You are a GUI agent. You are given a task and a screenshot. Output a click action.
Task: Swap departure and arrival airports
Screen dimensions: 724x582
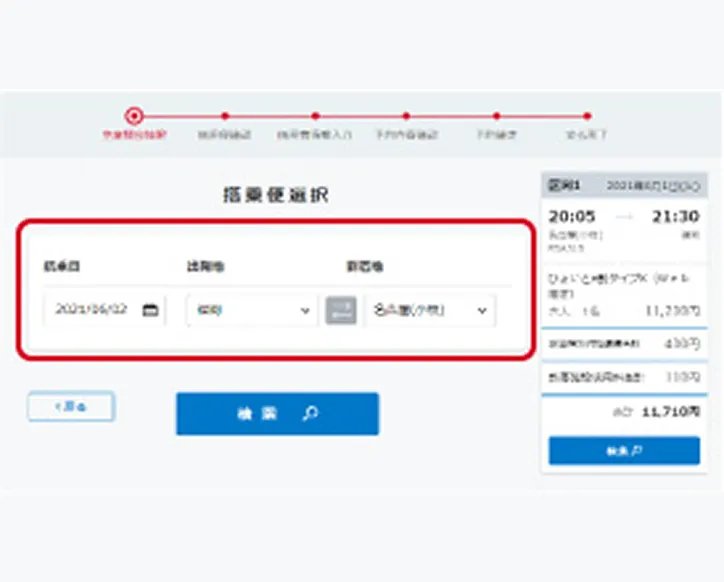coord(340,310)
